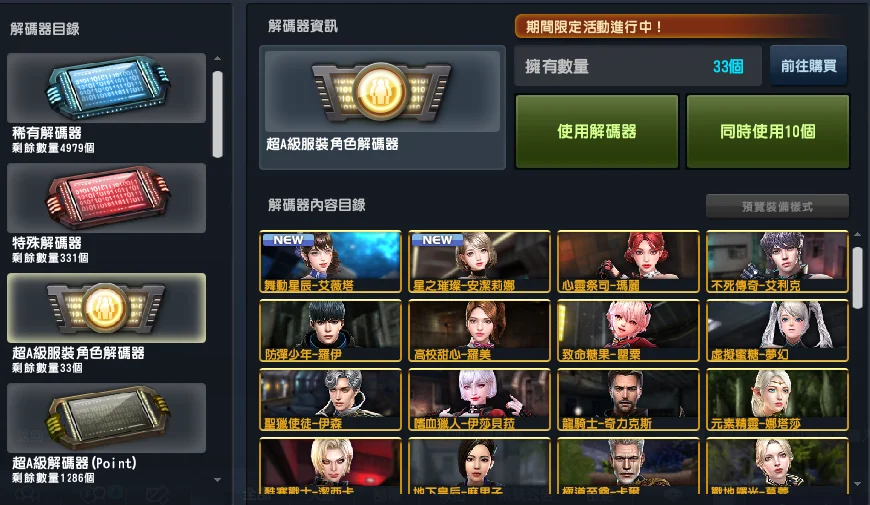Viewport: 870px width, 505px height.
Task: Open the 不死傳奇-艾利克 character card
Action: tap(777, 262)
